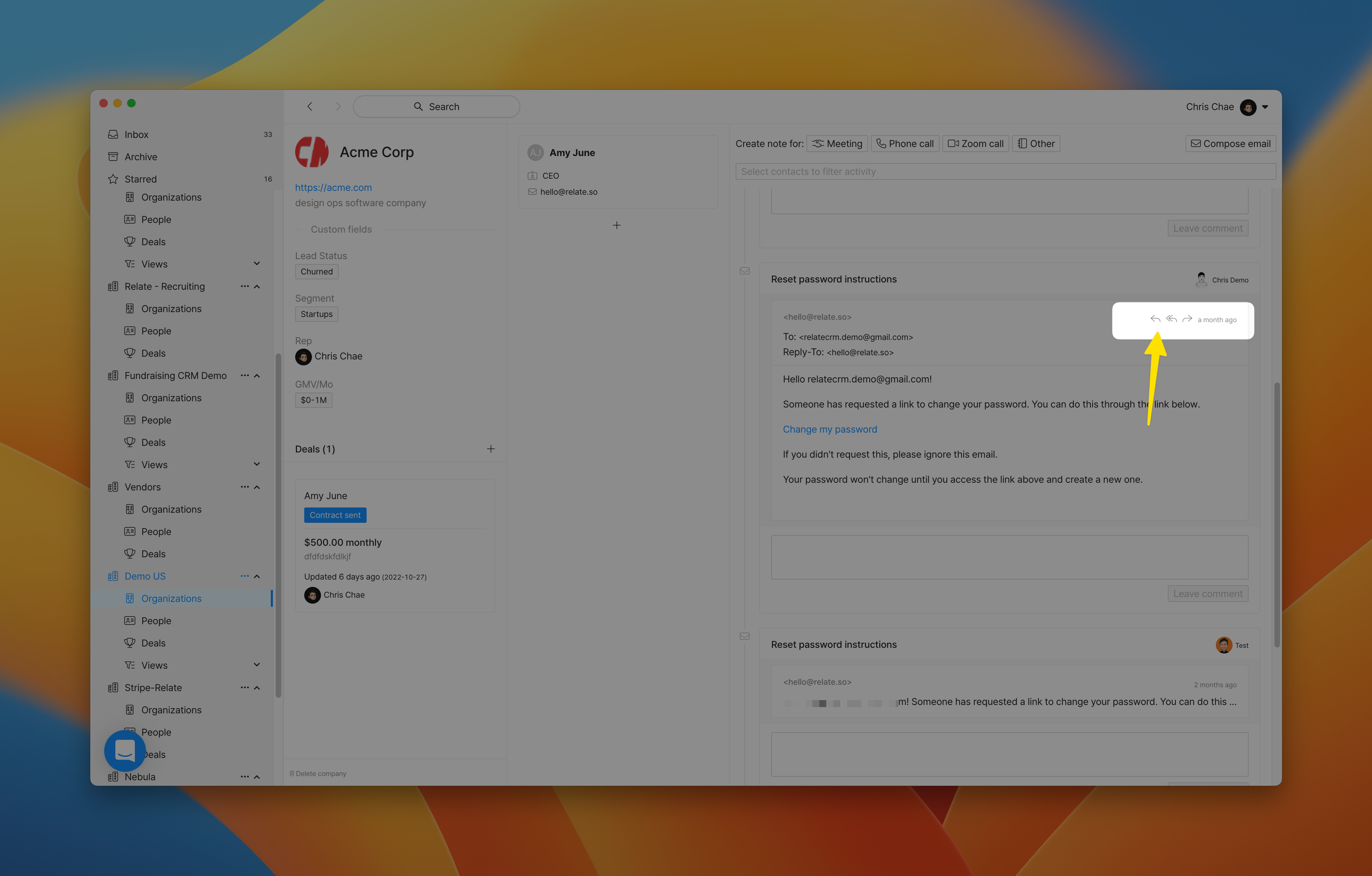Image resolution: width=1372 pixels, height=876 pixels.
Task: Open the overflow menu for Relate - Recruiting
Action: point(245,286)
